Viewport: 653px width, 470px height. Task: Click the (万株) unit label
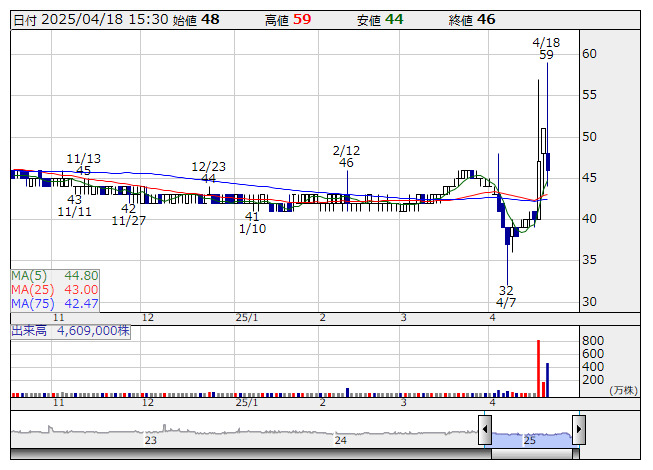pos(623,390)
